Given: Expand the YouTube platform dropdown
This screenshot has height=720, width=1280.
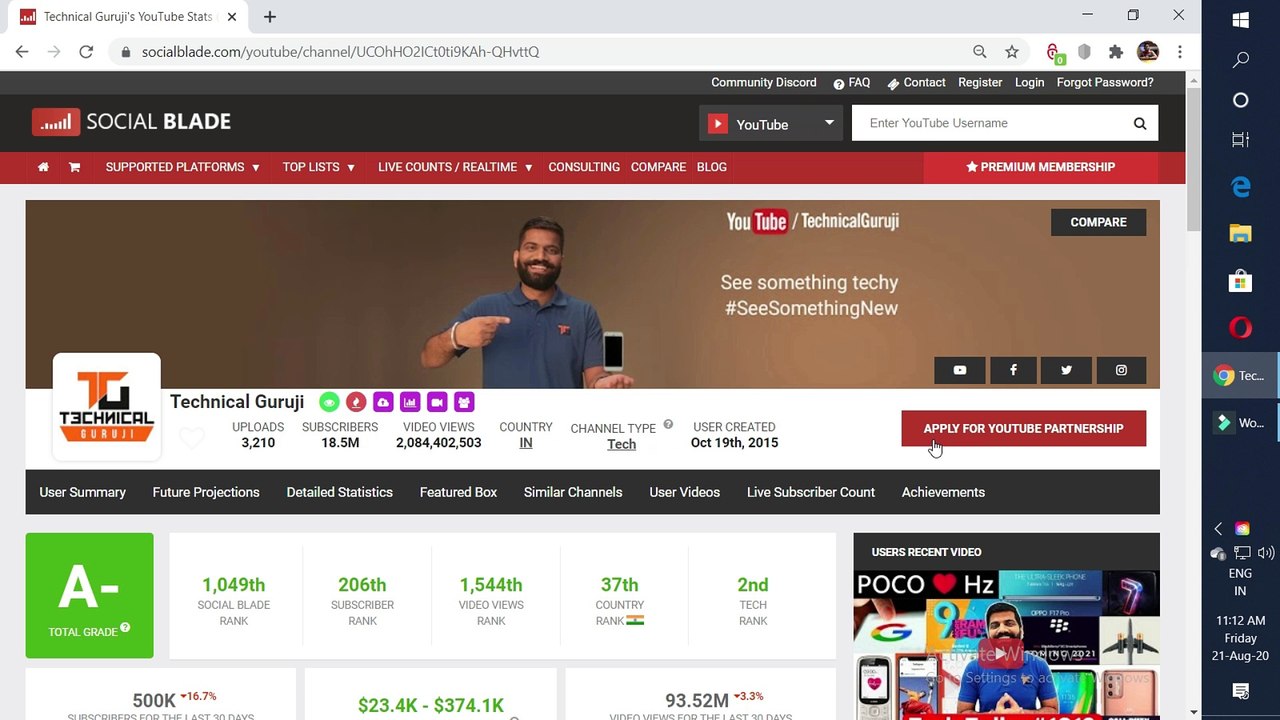Looking at the screenshot, I should (771, 124).
